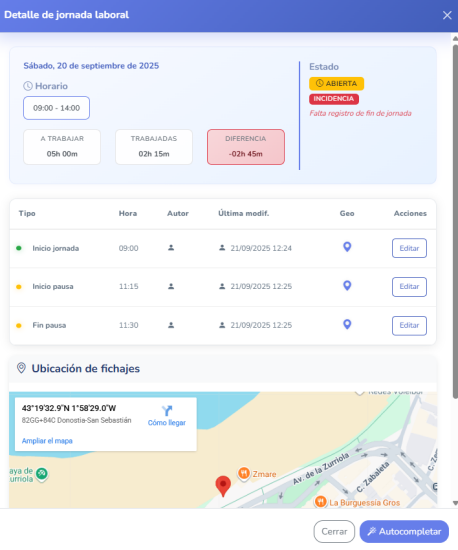The width and height of the screenshot is (458, 550).
Task: Click the Zmare restaurant map icon
Action: click(x=244, y=473)
